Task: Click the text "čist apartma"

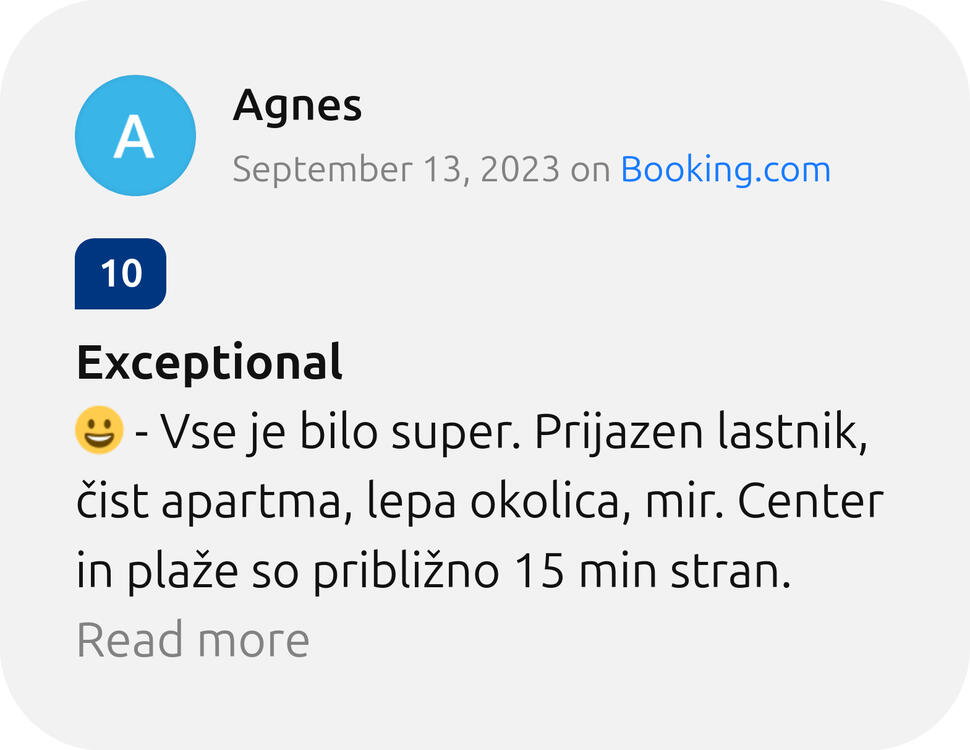Action: (212, 501)
